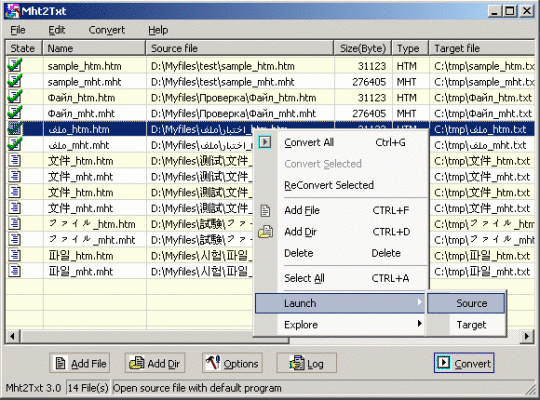Click the target cell C:\tmp\Файл_htm.txt
The image size is (540, 400).
coord(483,98)
